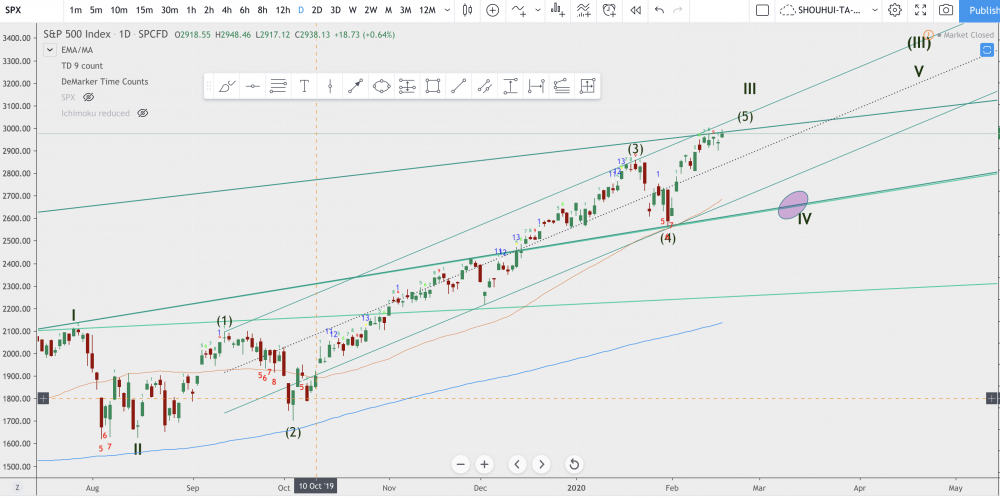Image resolution: width=1000 pixels, height=498 pixels.
Task: Select the ellipse drawing tool
Action: click(381, 86)
